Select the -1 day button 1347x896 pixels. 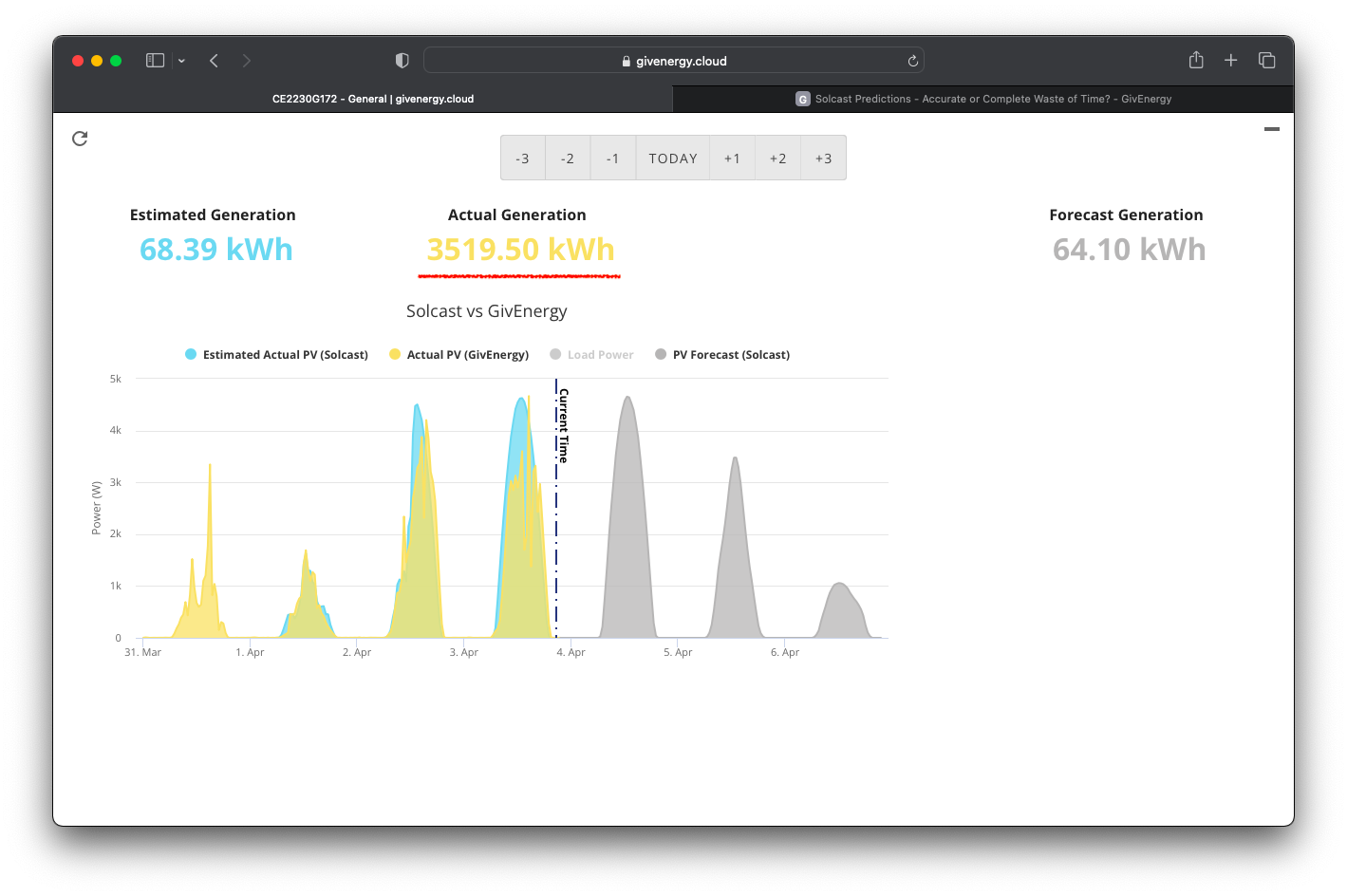pos(613,159)
